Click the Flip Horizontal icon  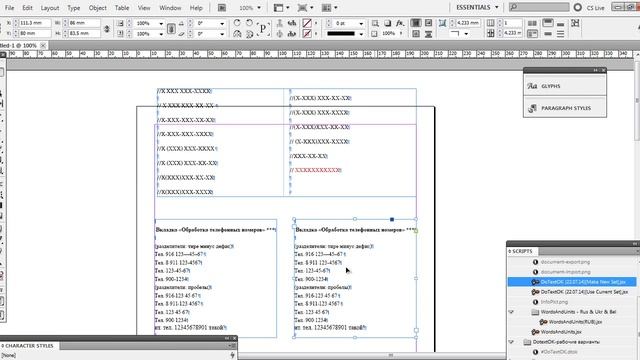(x=237, y=34)
